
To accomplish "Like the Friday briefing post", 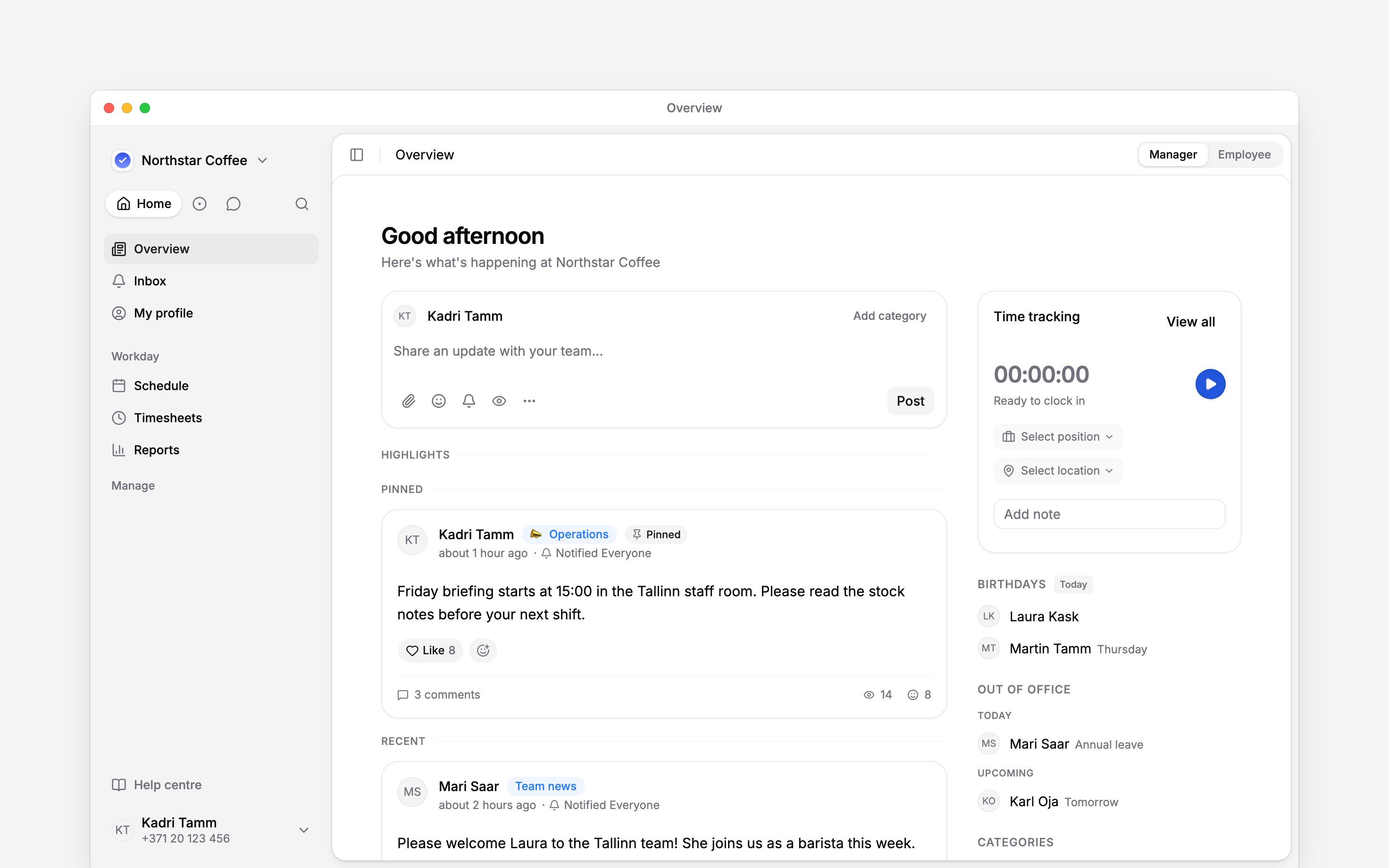I will (x=430, y=651).
